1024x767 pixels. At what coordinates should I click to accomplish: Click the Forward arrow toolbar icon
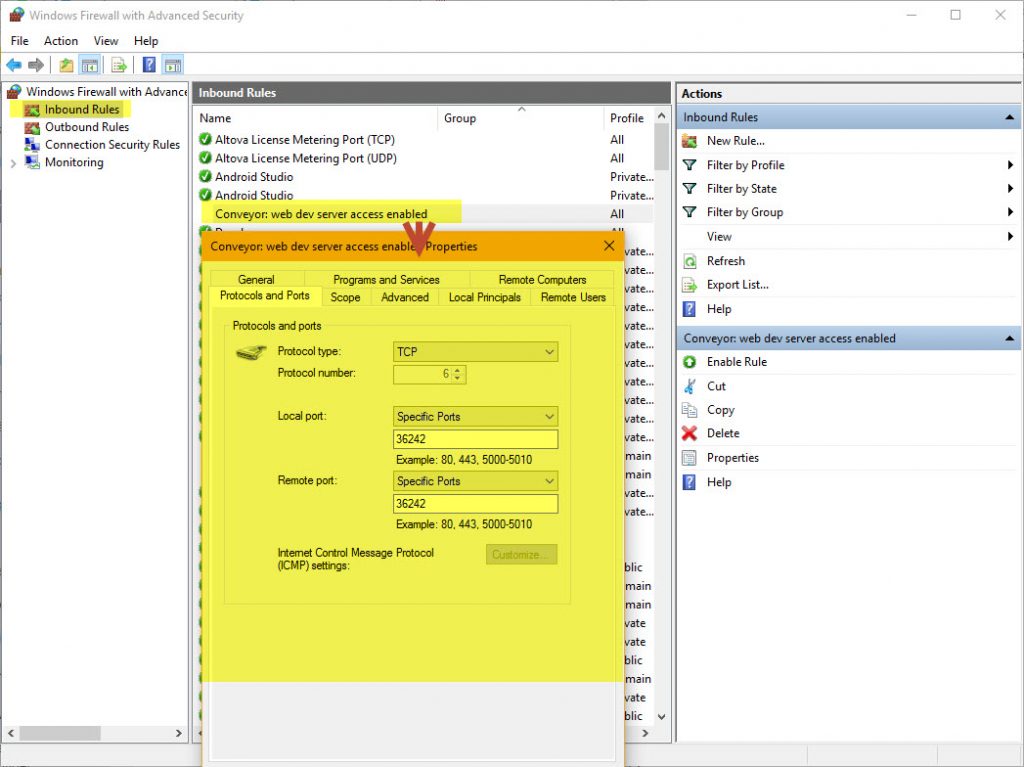pos(36,65)
